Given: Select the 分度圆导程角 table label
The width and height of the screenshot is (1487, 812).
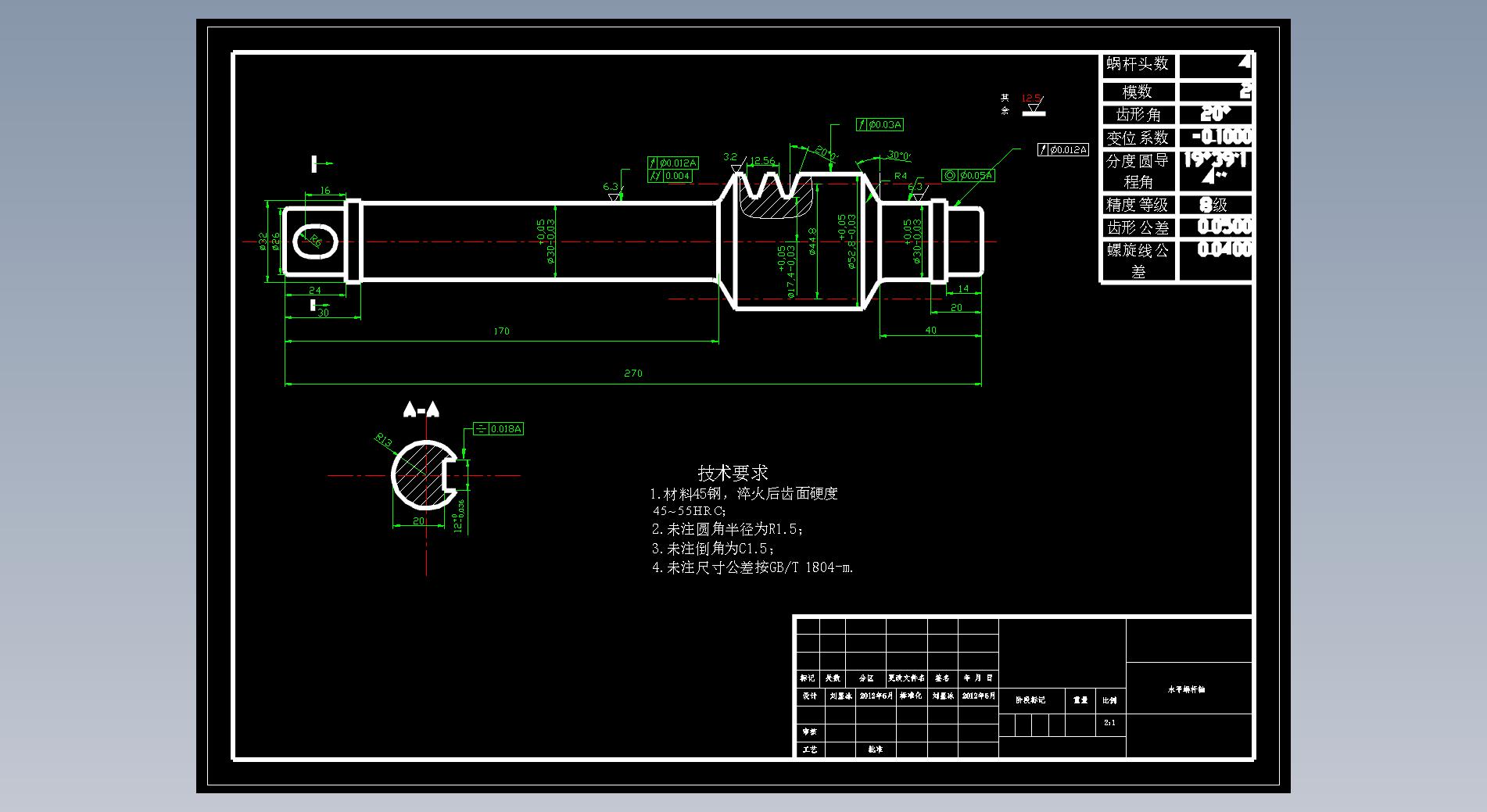Looking at the screenshot, I should point(1138,171).
